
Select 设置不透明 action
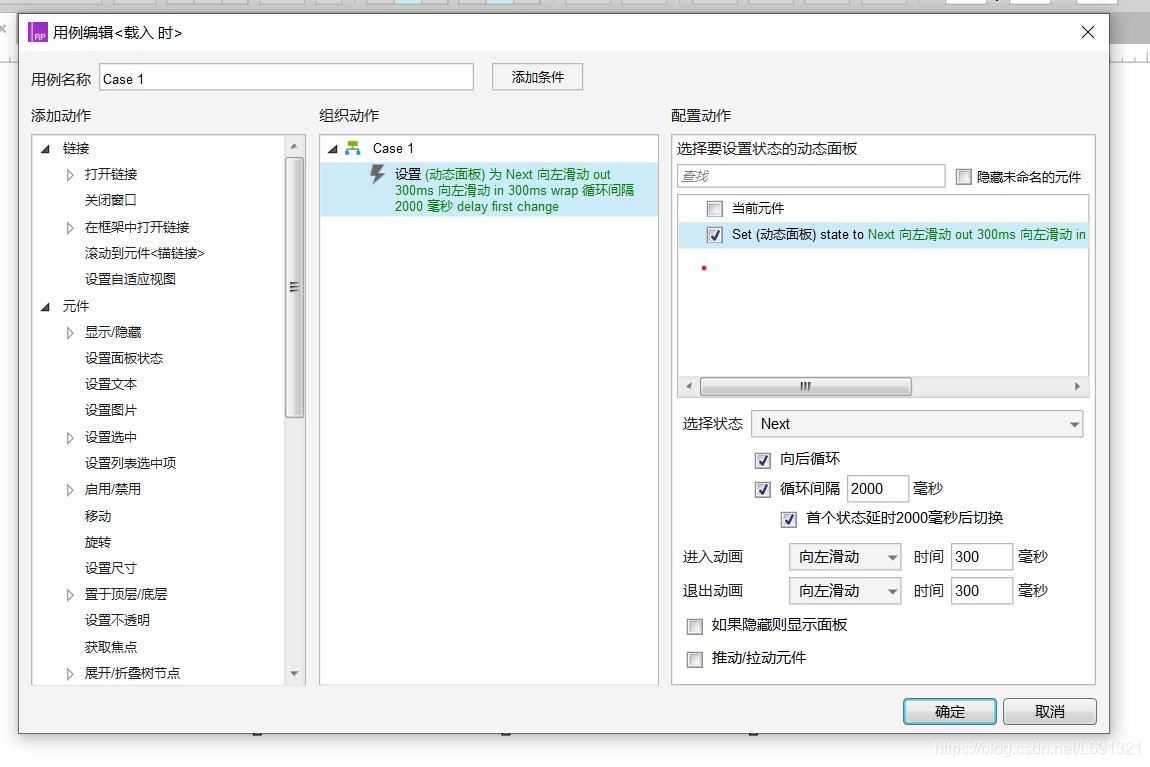click(117, 620)
